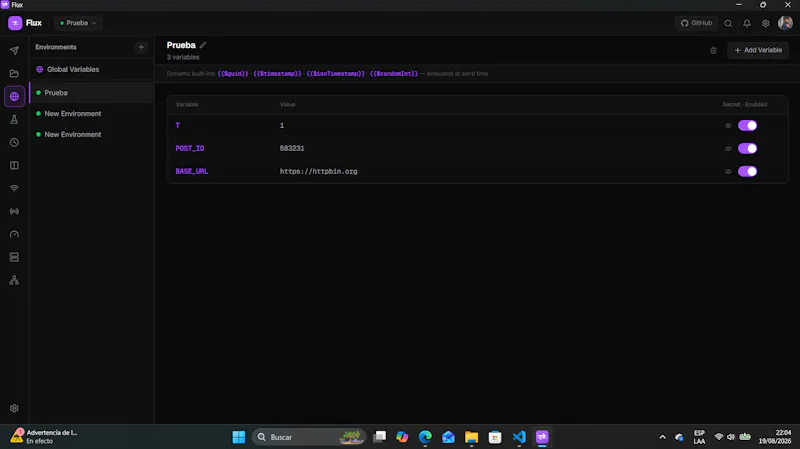
Task: Click the value 1 of variable T
Action: pyautogui.click(x=282, y=126)
